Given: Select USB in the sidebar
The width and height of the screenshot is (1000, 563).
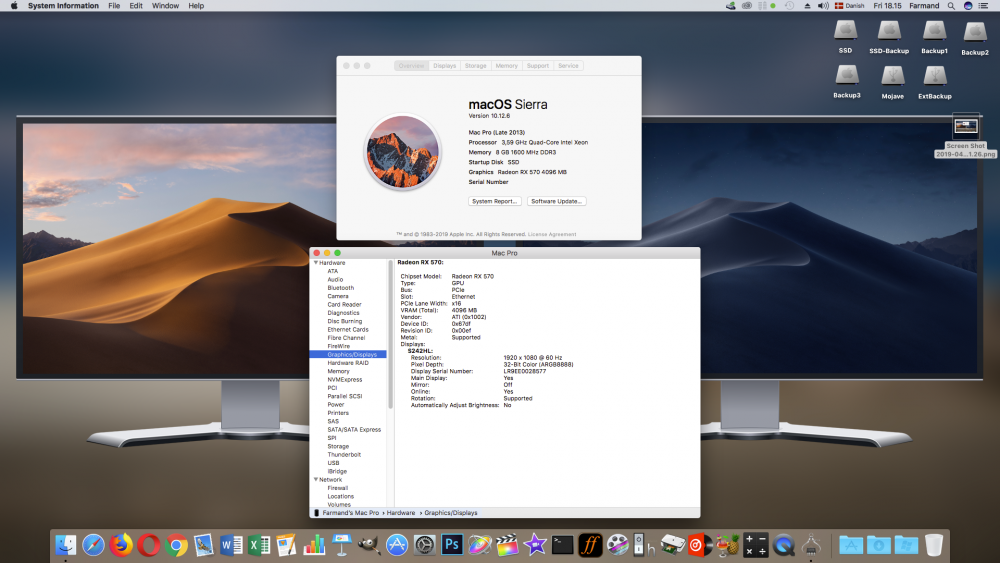Looking at the screenshot, I should 334,463.
